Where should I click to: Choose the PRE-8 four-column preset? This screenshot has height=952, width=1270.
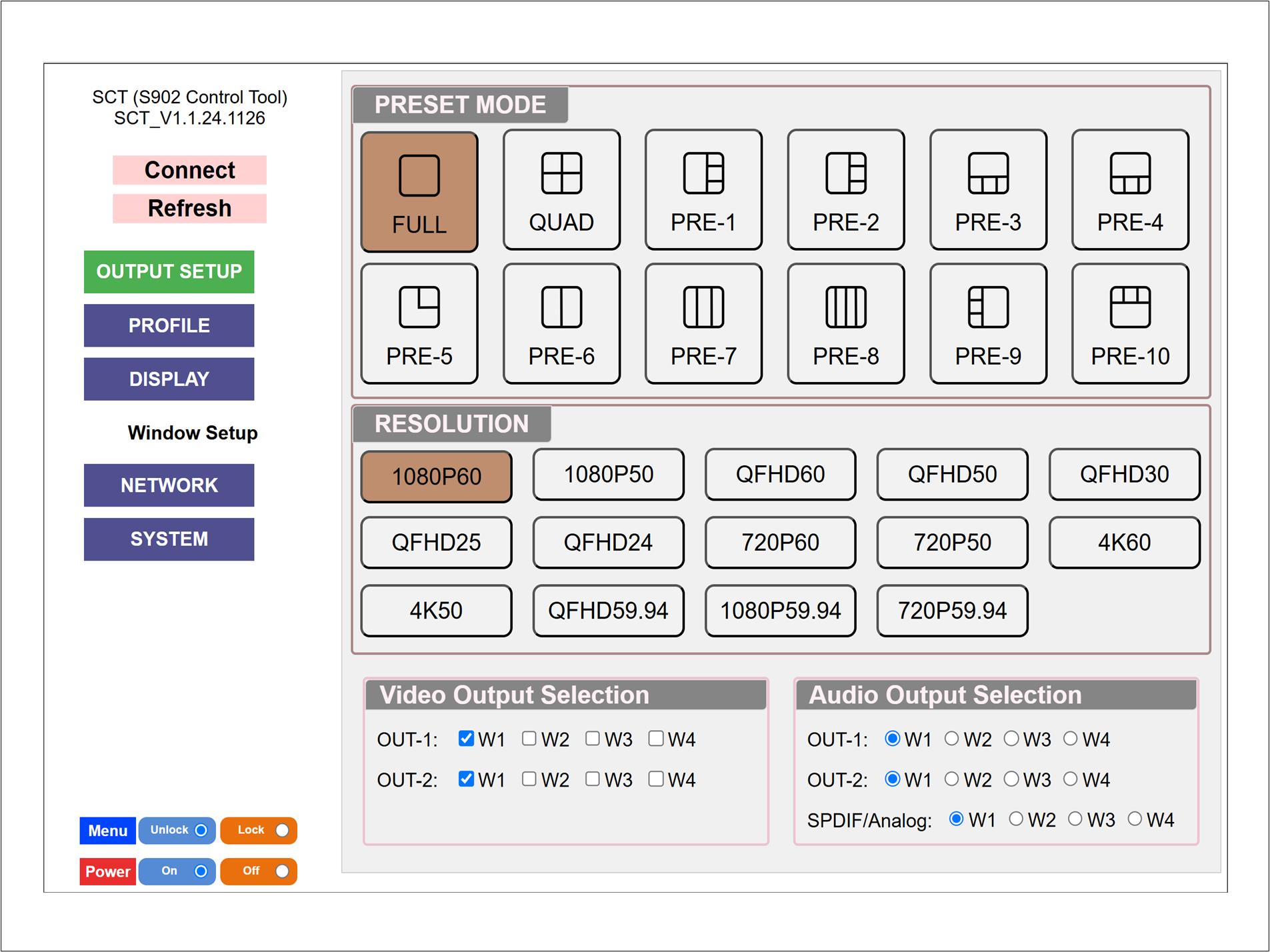[x=845, y=324]
